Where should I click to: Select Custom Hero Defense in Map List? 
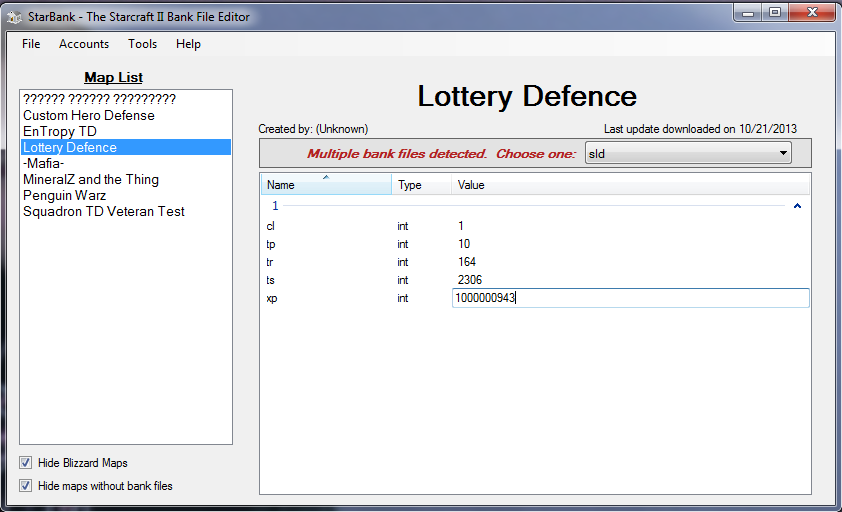[126, 116]
